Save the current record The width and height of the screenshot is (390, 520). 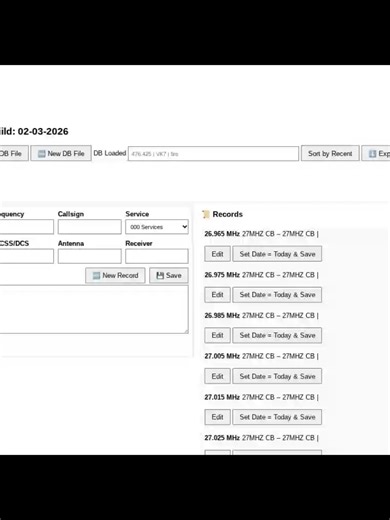click(169, 275)
